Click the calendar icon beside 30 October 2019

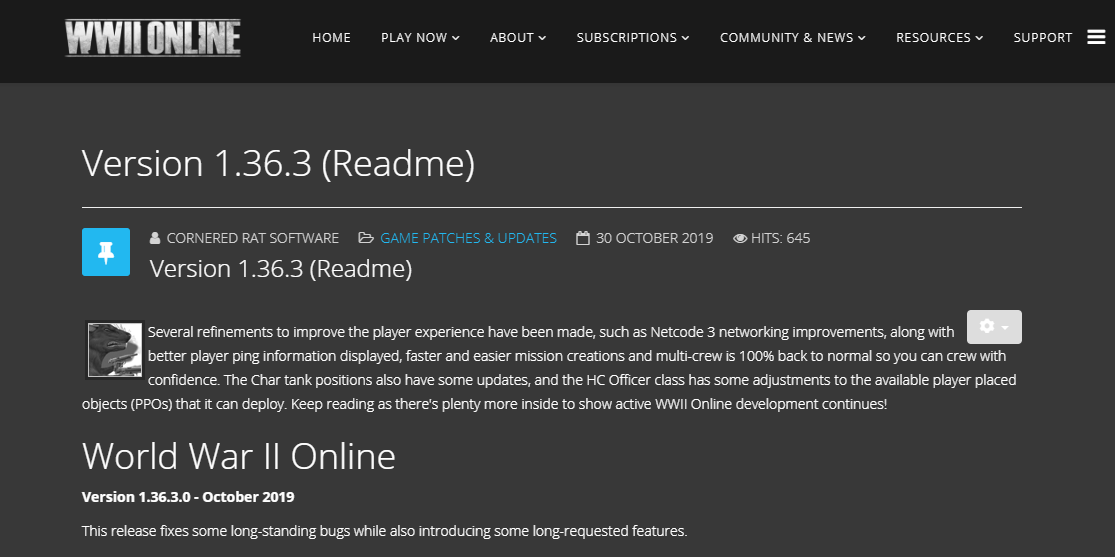[583, 238]
